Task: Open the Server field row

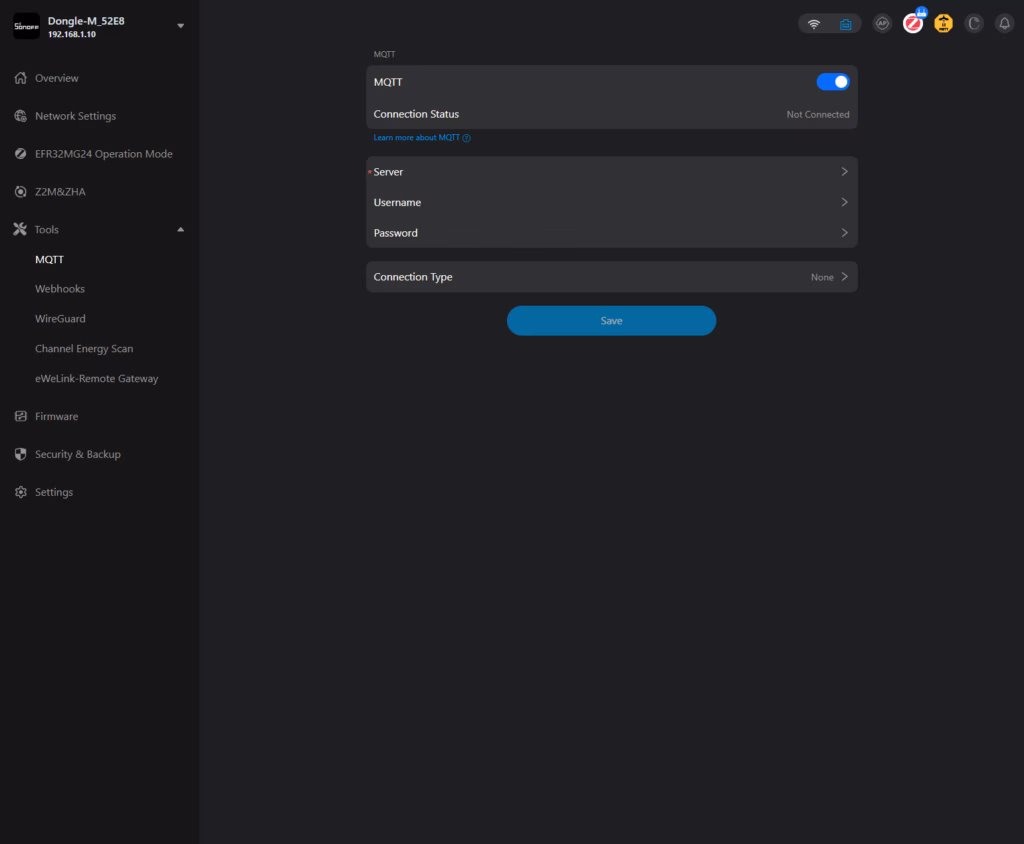Action: tap(611, 172)
